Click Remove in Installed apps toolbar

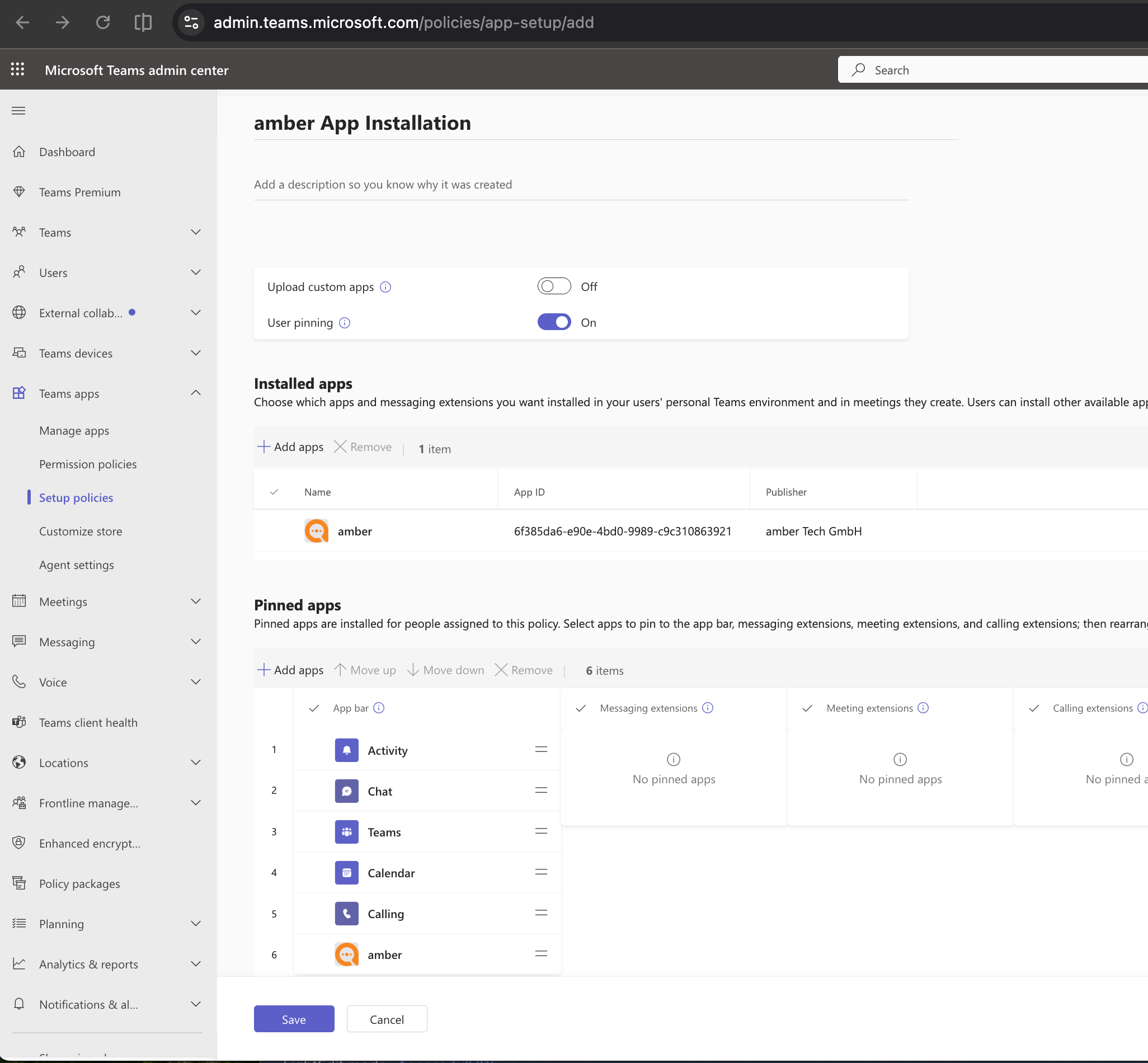(363, 447)
